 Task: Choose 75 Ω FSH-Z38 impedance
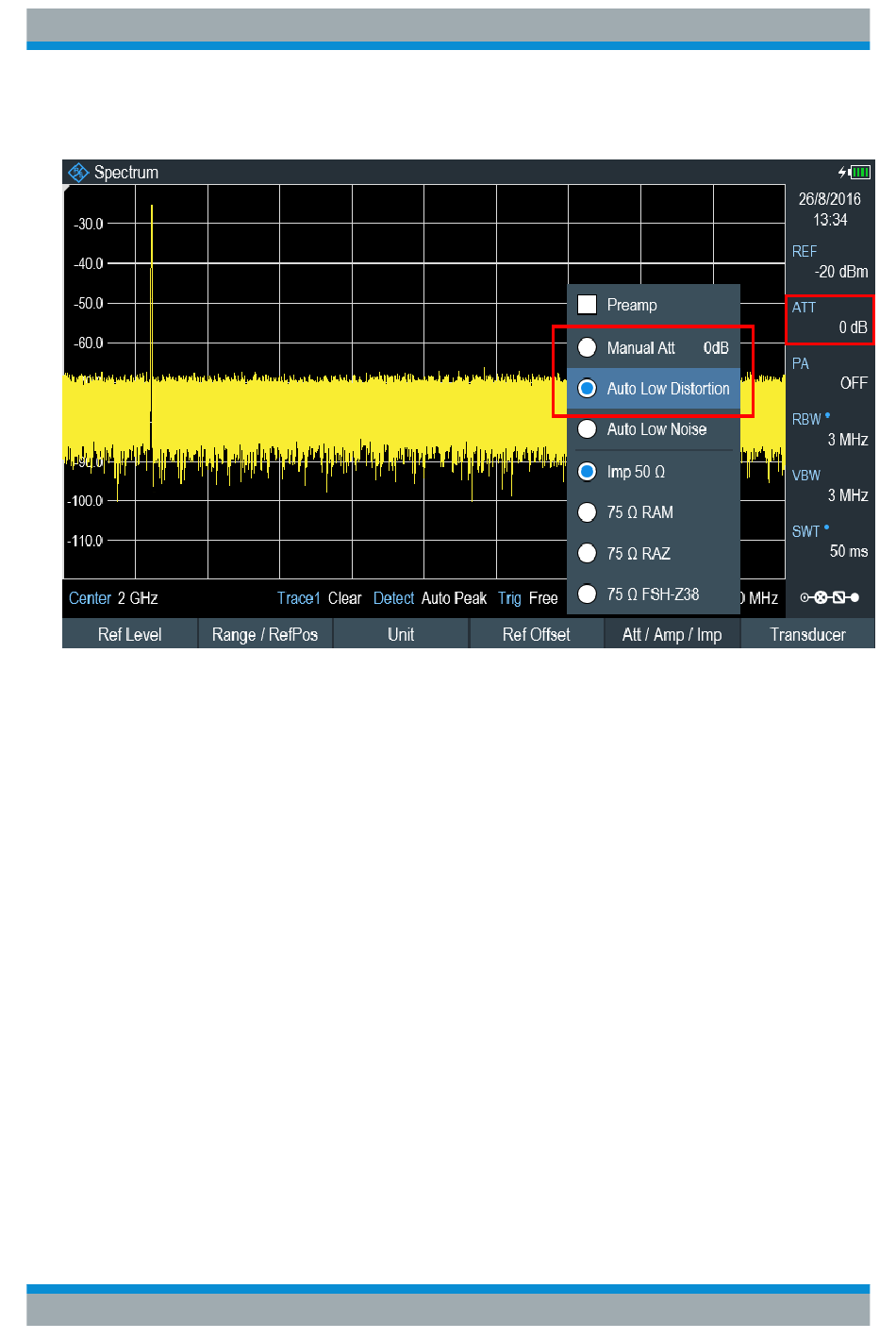pyautogui.click(x=654, y=594)
